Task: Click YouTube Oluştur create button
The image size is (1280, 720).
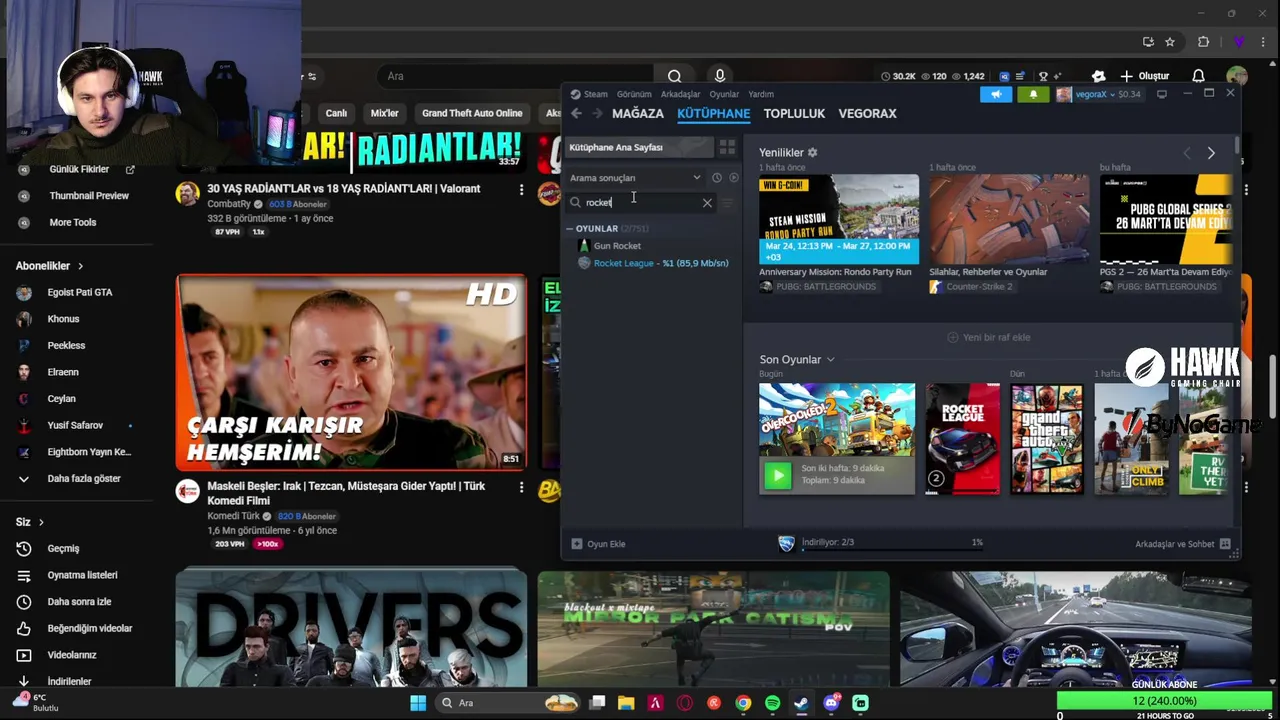Action: 1144,76
